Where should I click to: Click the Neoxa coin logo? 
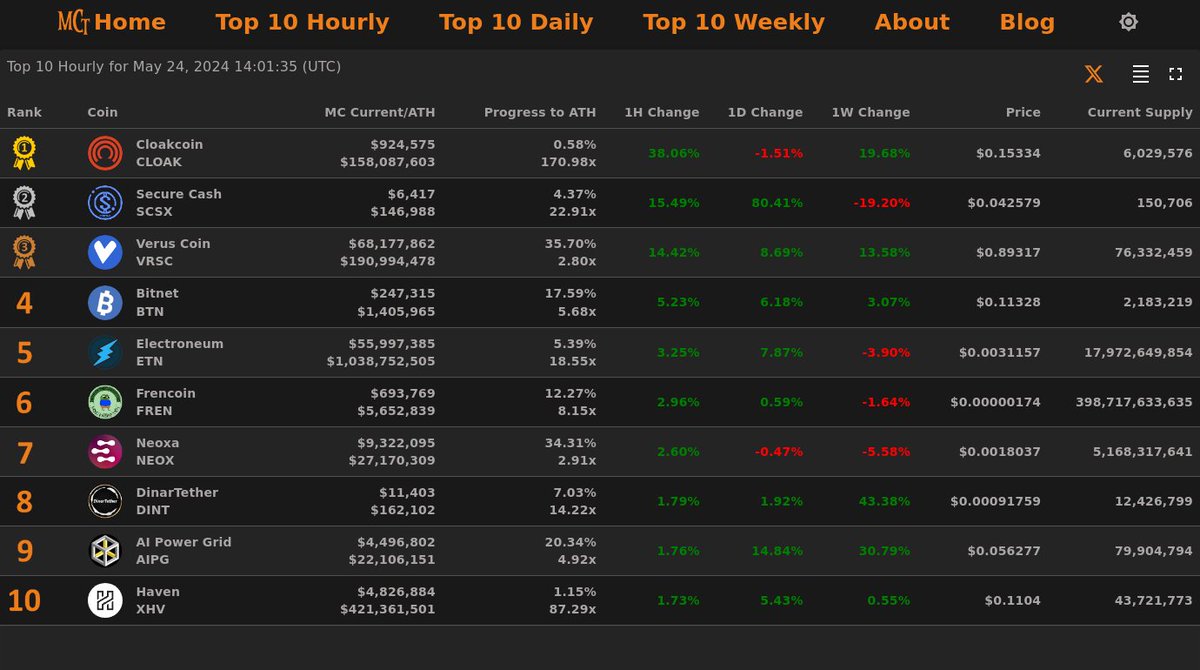(105, 452)
